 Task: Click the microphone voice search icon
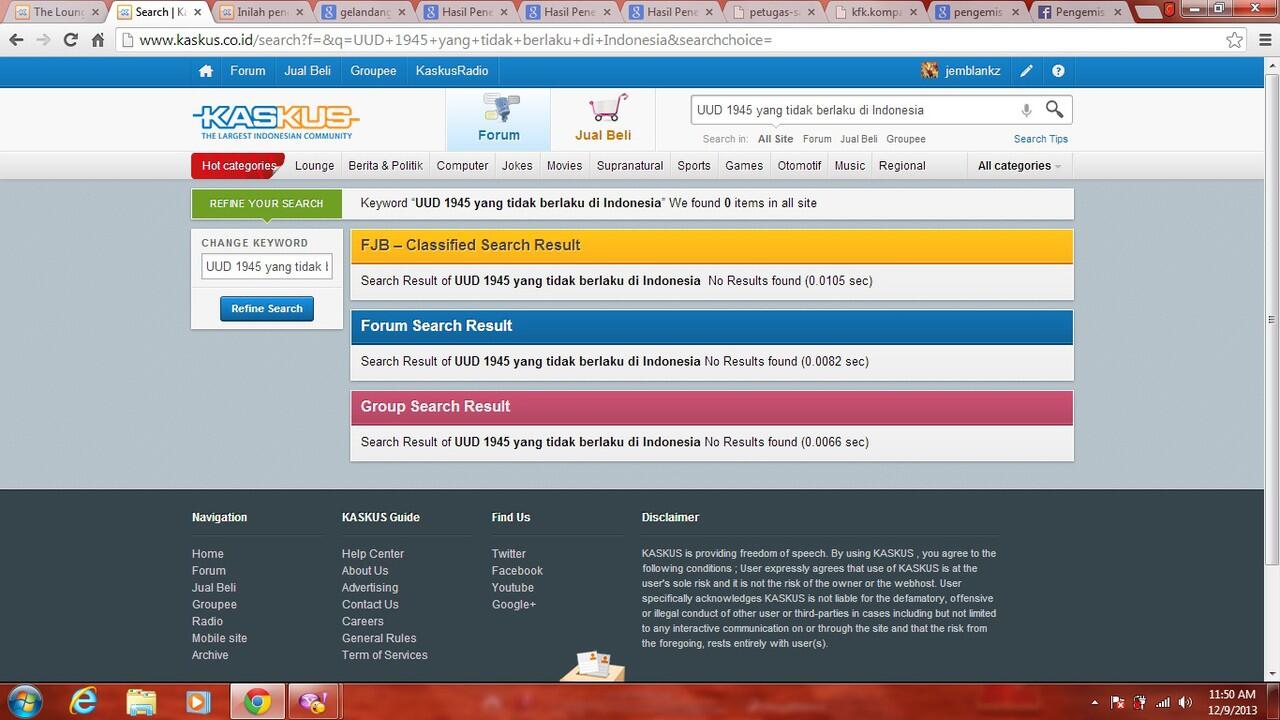[x=1026, y=110]
